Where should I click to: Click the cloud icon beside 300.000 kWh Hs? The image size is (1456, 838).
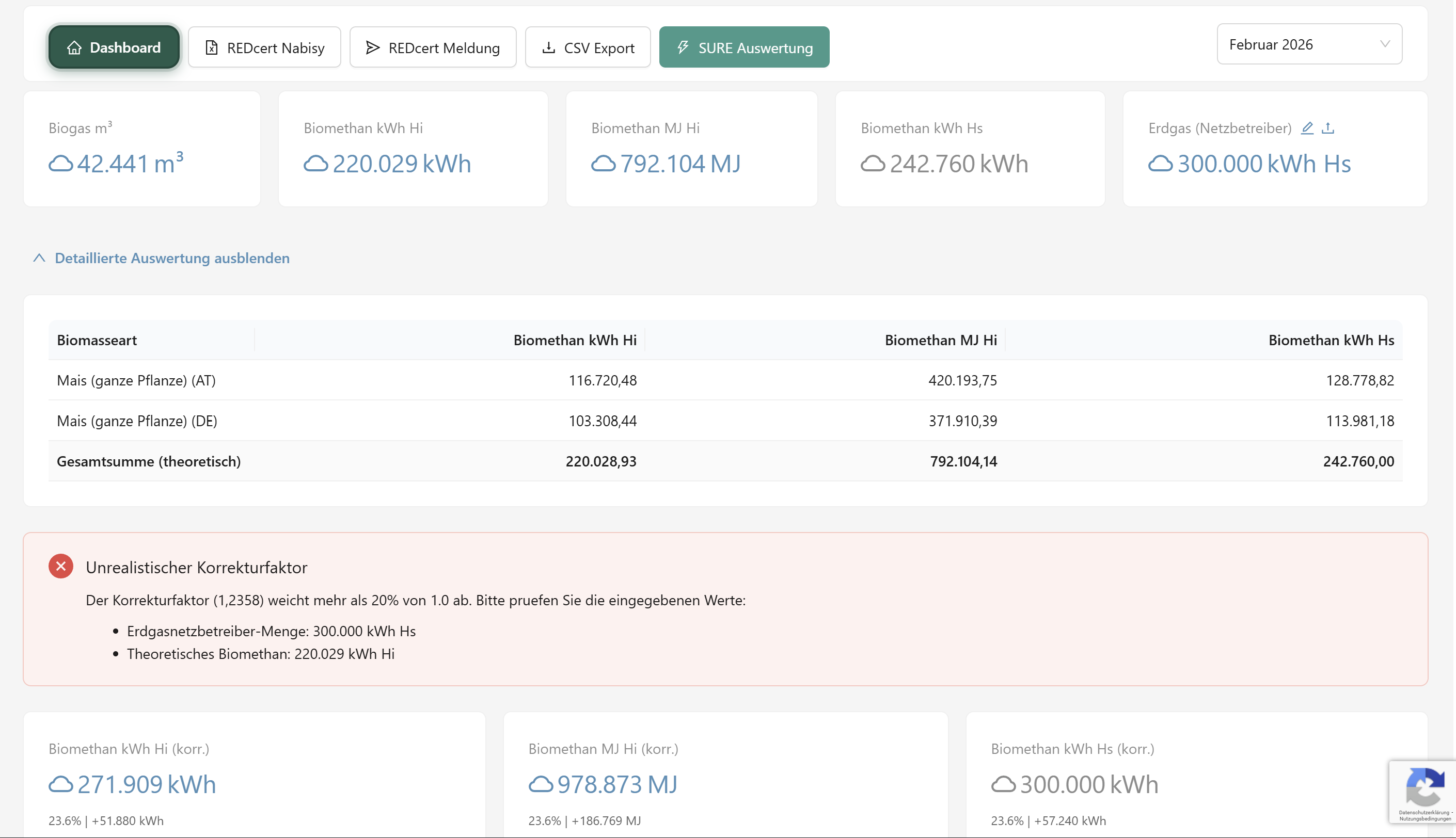[x=1160, y=164]
